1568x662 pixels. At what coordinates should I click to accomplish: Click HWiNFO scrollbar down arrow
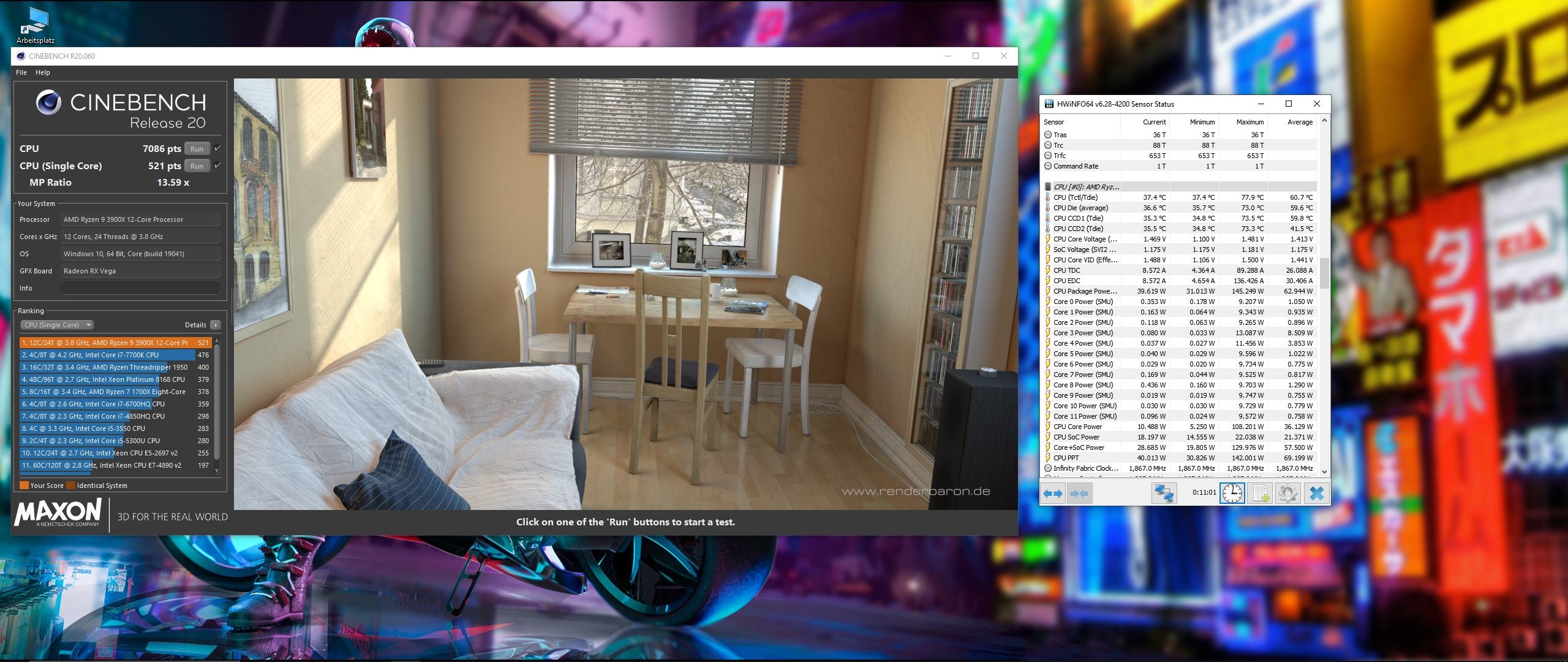pyautogui.click(x=1324, y=471)
